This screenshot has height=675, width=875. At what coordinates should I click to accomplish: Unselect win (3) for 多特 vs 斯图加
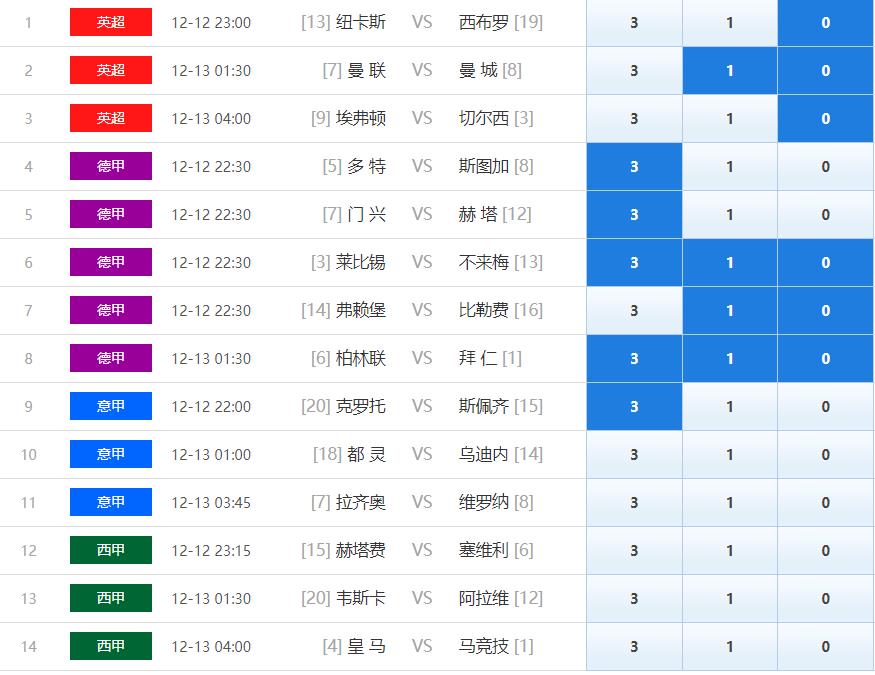tap(634, 167)
